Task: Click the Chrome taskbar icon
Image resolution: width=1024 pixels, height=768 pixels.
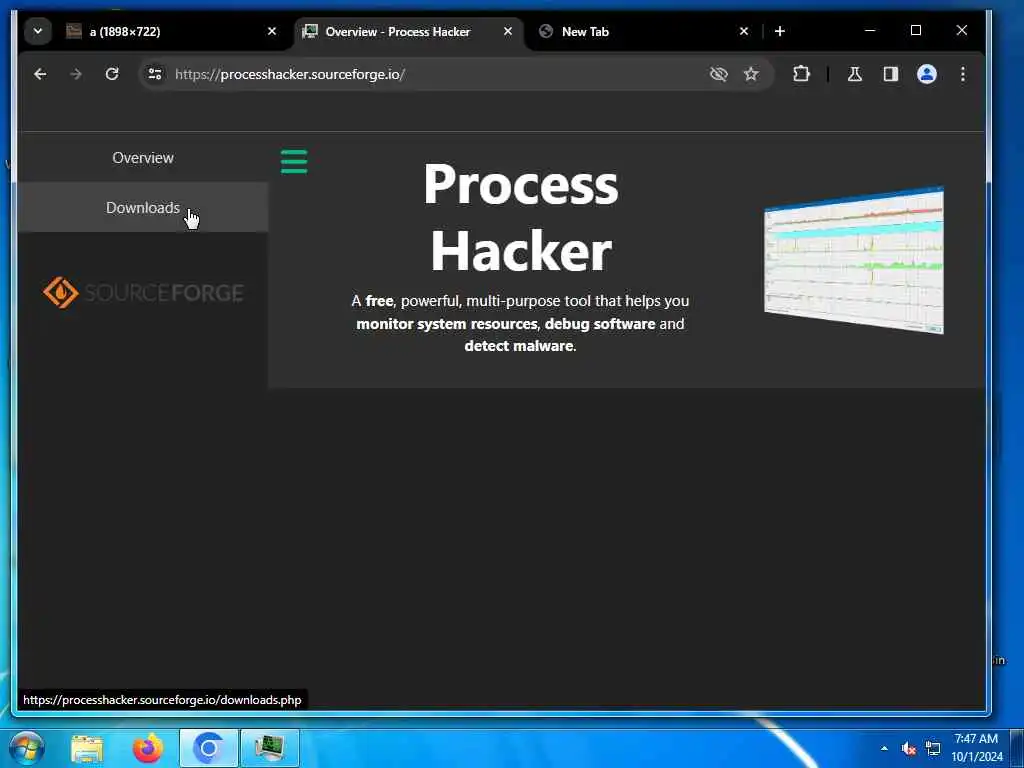Action: tap(208, 748)
